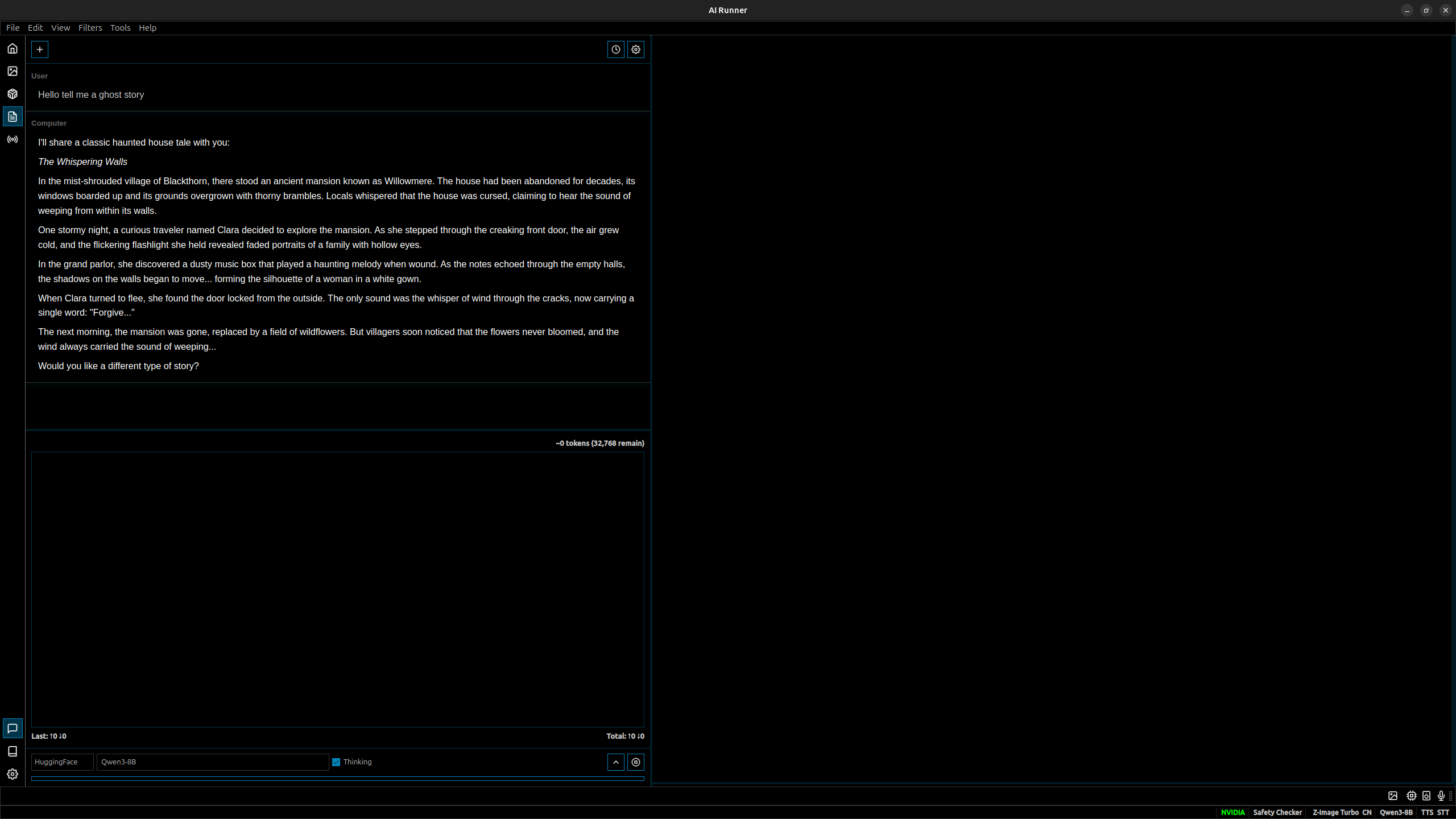
Task: Open the HuggingFace provider dropdown
Action: click(62, 762)
